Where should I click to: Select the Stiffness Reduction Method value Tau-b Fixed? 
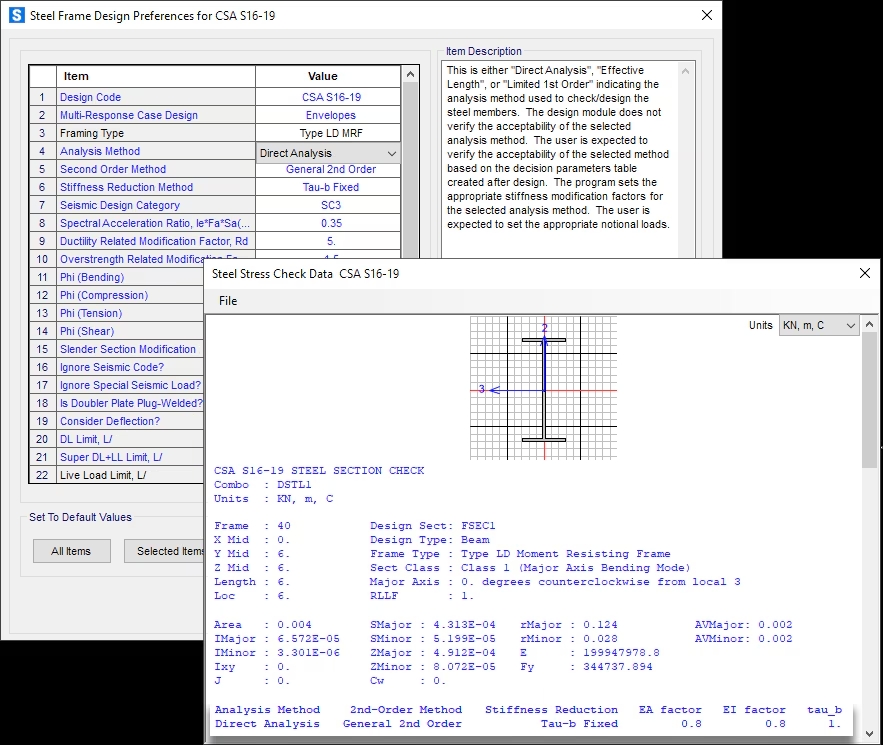pyautogui.click(x=330, y=188)
